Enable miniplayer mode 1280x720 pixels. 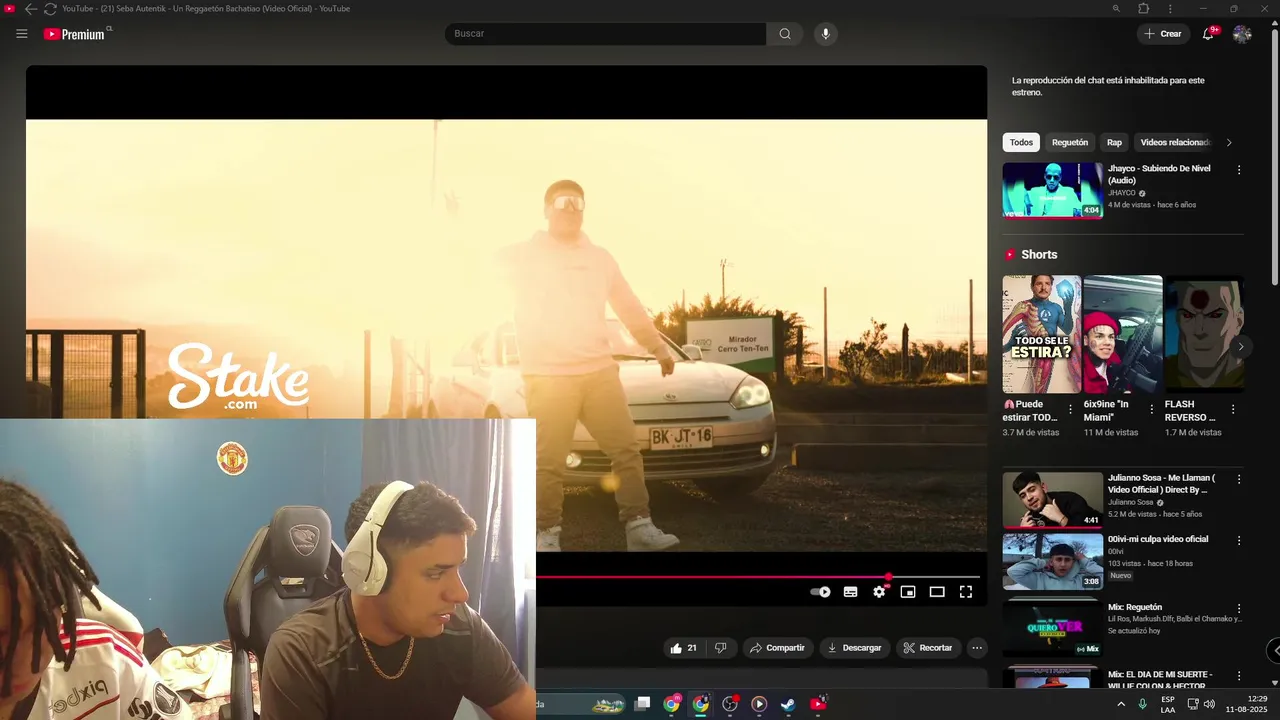point(908,592)
